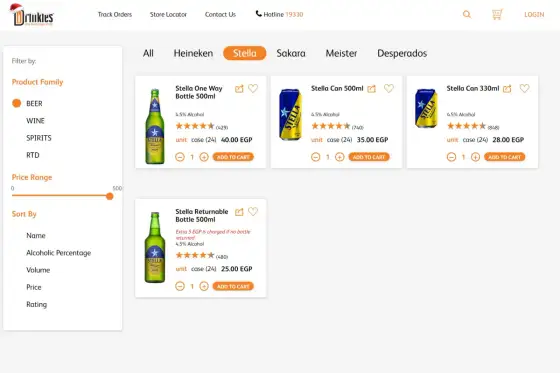Viewport: 560px width, 373px height.
Task: Open Store Locator page
Action: tap(168, 14)
